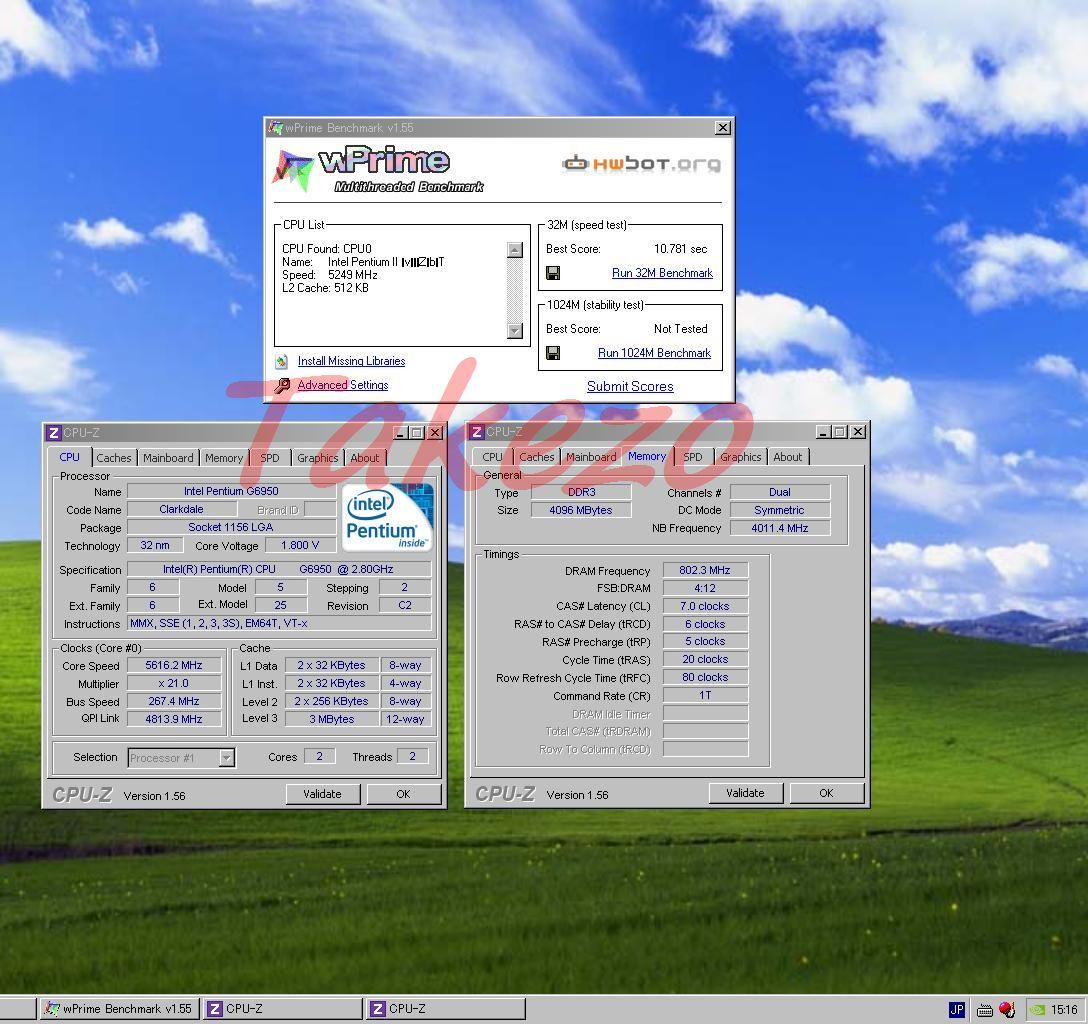Click the JP language indicator in tray
The width and height of the screenshot is (1088, 1024).
957,1009
